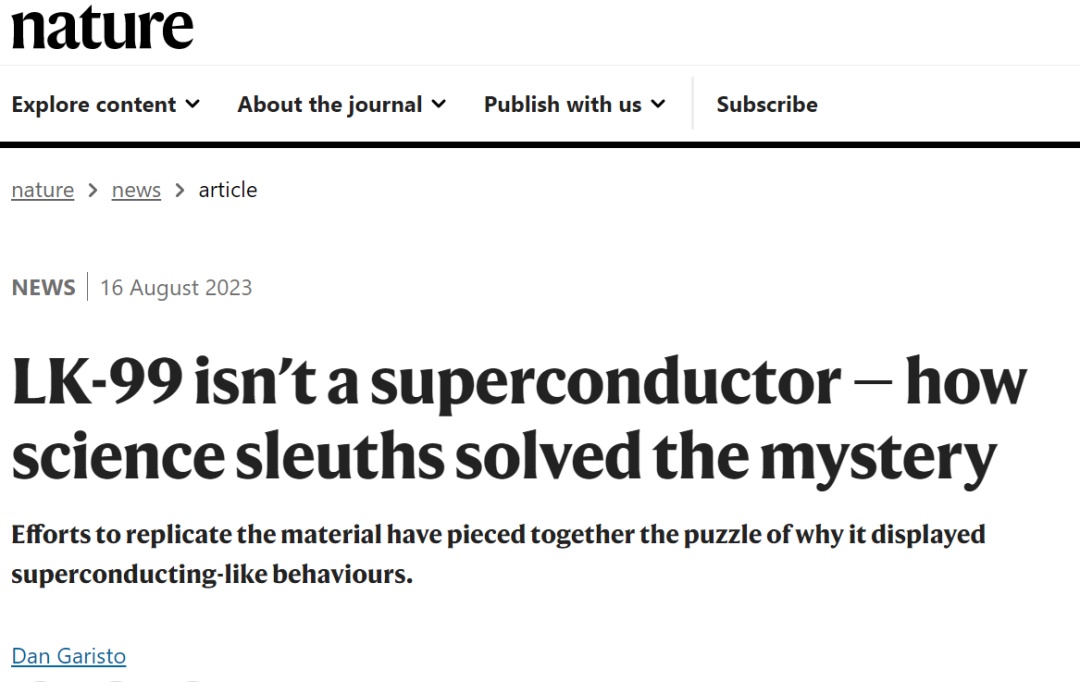Expand the Publish with us chevron
The image size is (1080, 682).
pos(658,104)
